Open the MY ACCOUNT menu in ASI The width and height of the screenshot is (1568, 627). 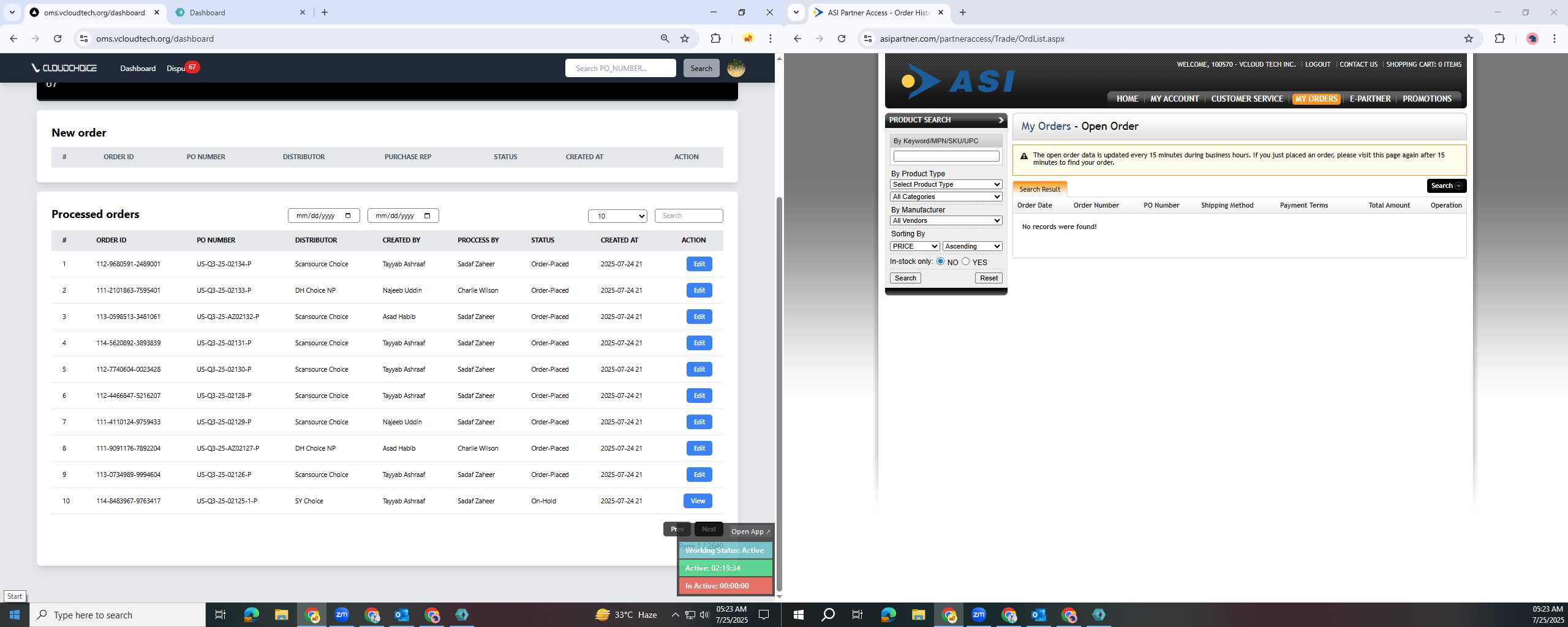coord(1174,99)
